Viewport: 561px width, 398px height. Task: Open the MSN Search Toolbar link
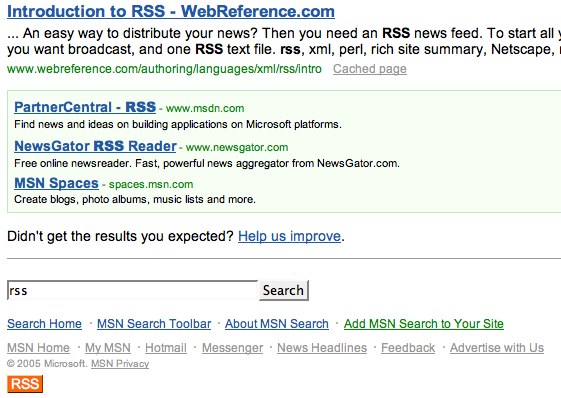pyautogui.click(x=154, y=324)
